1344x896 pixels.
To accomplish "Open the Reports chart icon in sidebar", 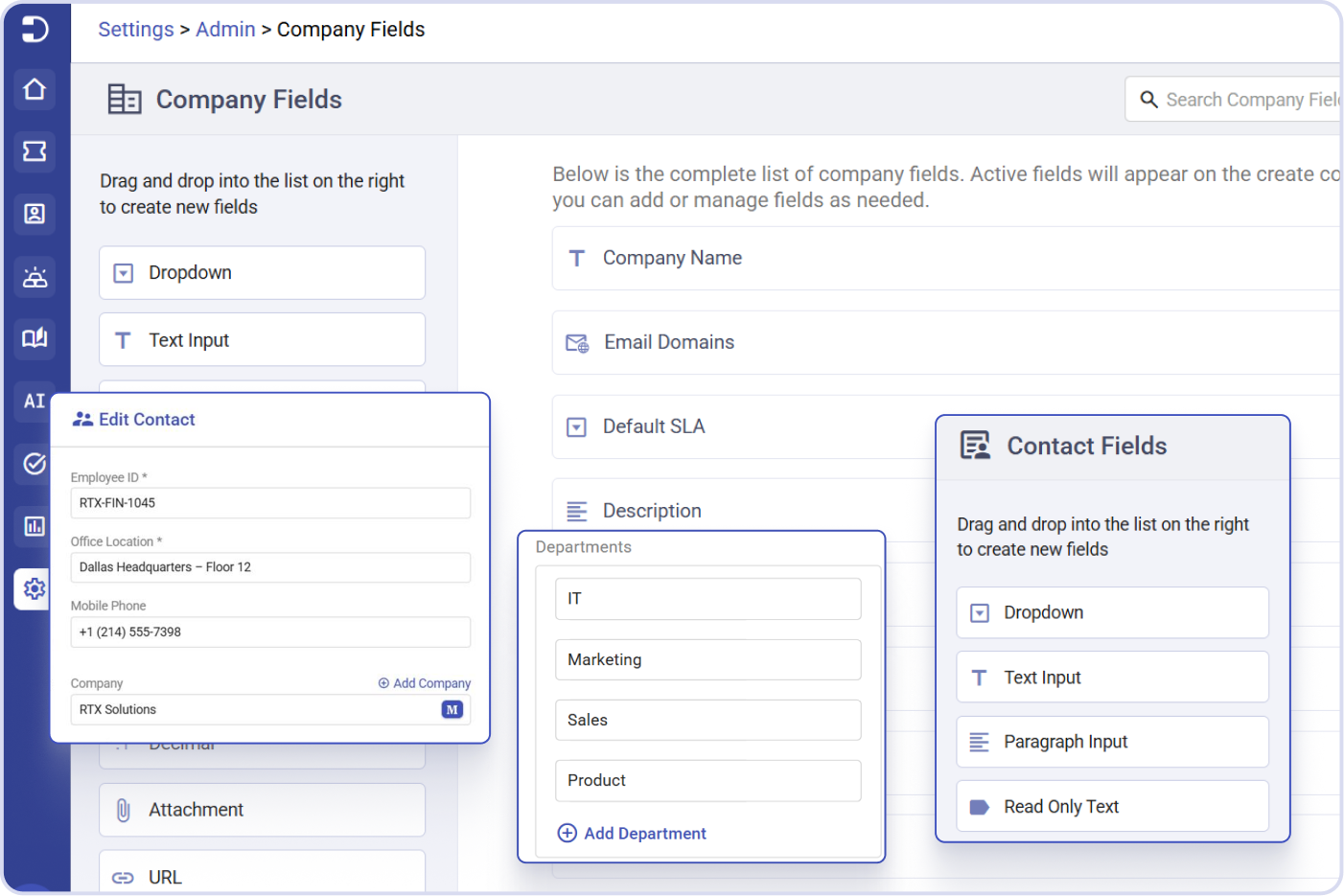I will point(35,526).
